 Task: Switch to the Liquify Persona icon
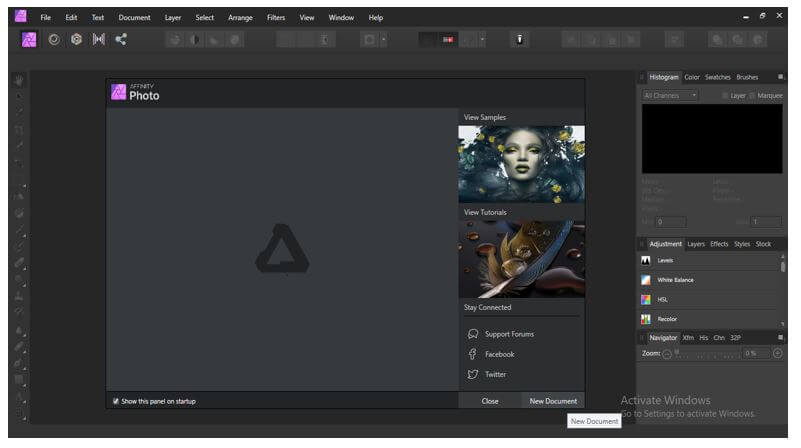[54, 39]
